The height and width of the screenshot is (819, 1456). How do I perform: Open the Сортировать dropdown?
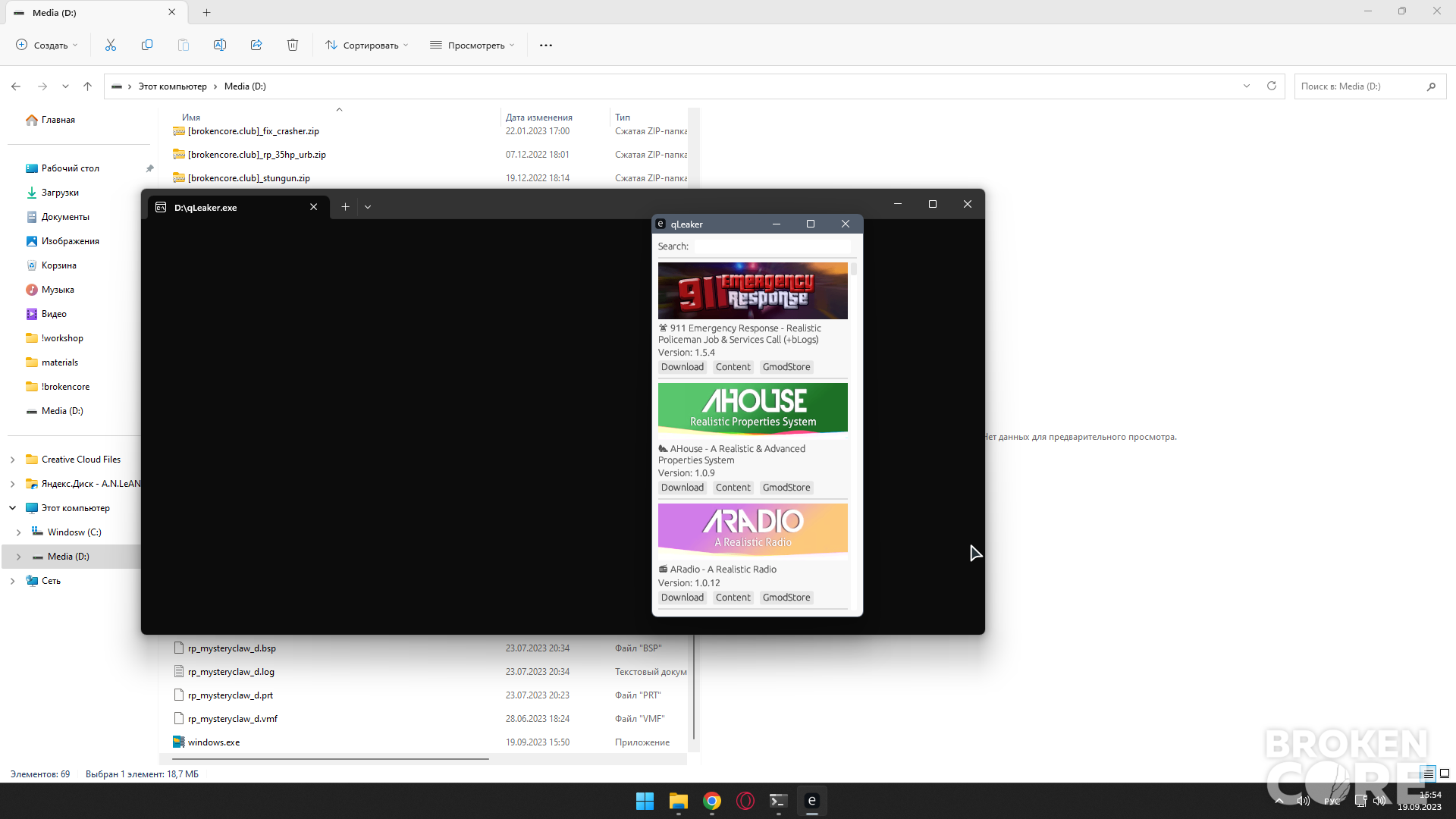click(367, 45)
